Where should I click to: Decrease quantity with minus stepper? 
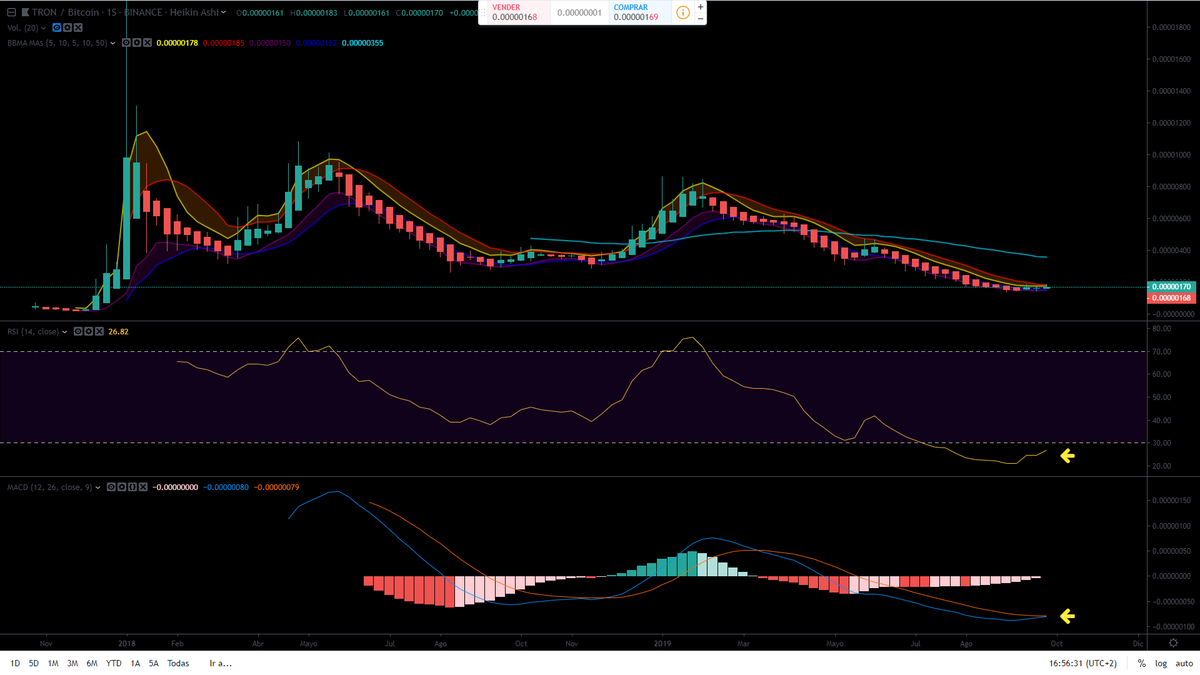pos(700,19)
